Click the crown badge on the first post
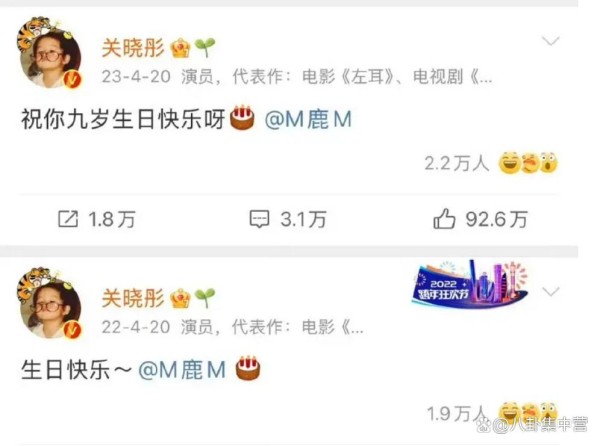The image size is (600, 446). (x=181, y=48)
